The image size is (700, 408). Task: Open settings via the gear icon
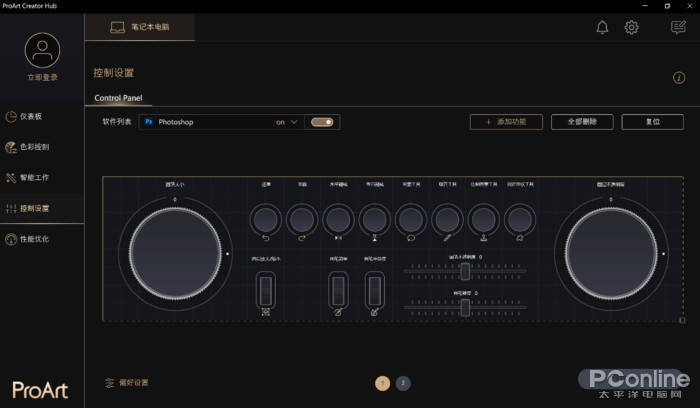[x=632, y=27]
